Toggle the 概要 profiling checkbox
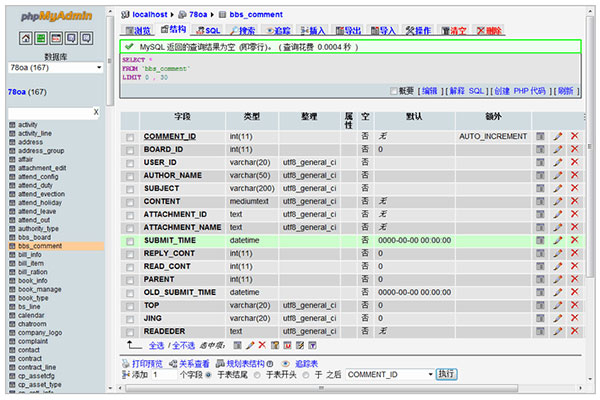This screenshot has height=400, width=600. pos(393,91)
